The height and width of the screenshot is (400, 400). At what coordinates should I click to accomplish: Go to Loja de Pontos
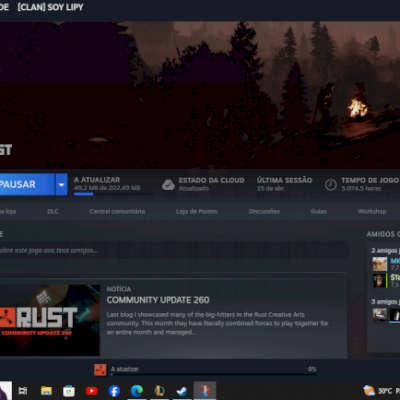coord(197,211)
